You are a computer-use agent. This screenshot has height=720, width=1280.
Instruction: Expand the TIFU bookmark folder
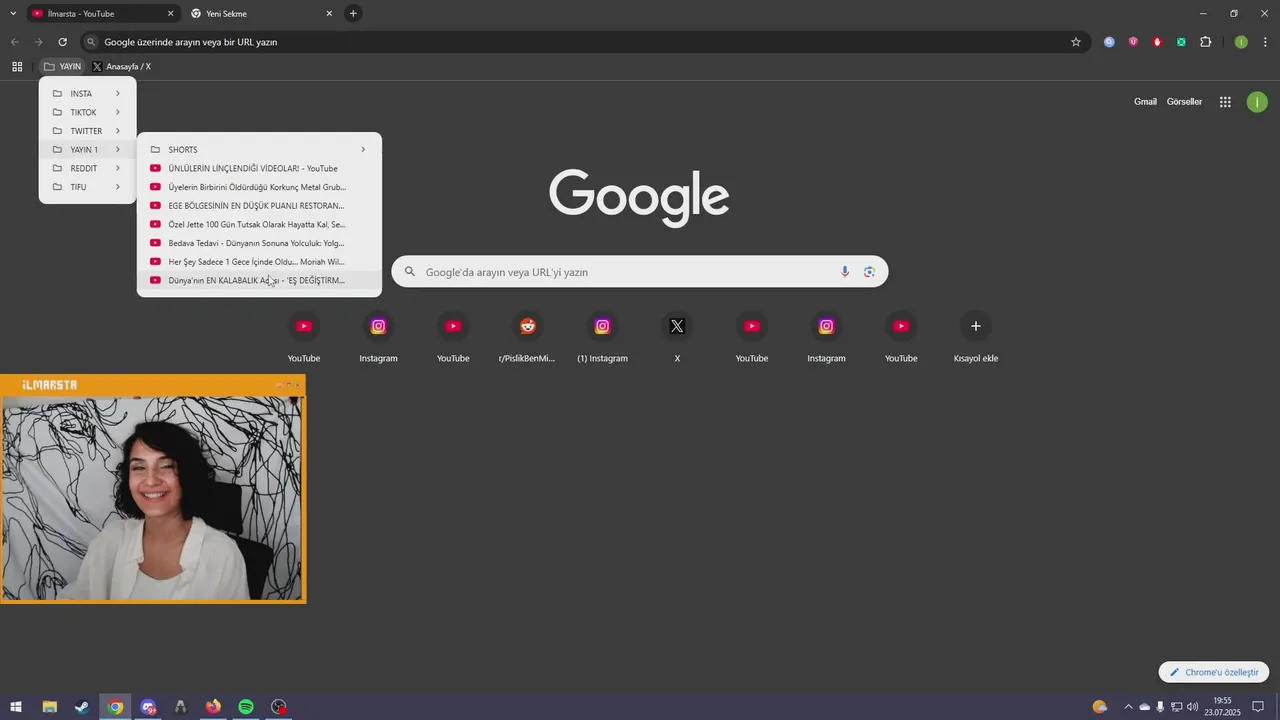tap(87, 187)
